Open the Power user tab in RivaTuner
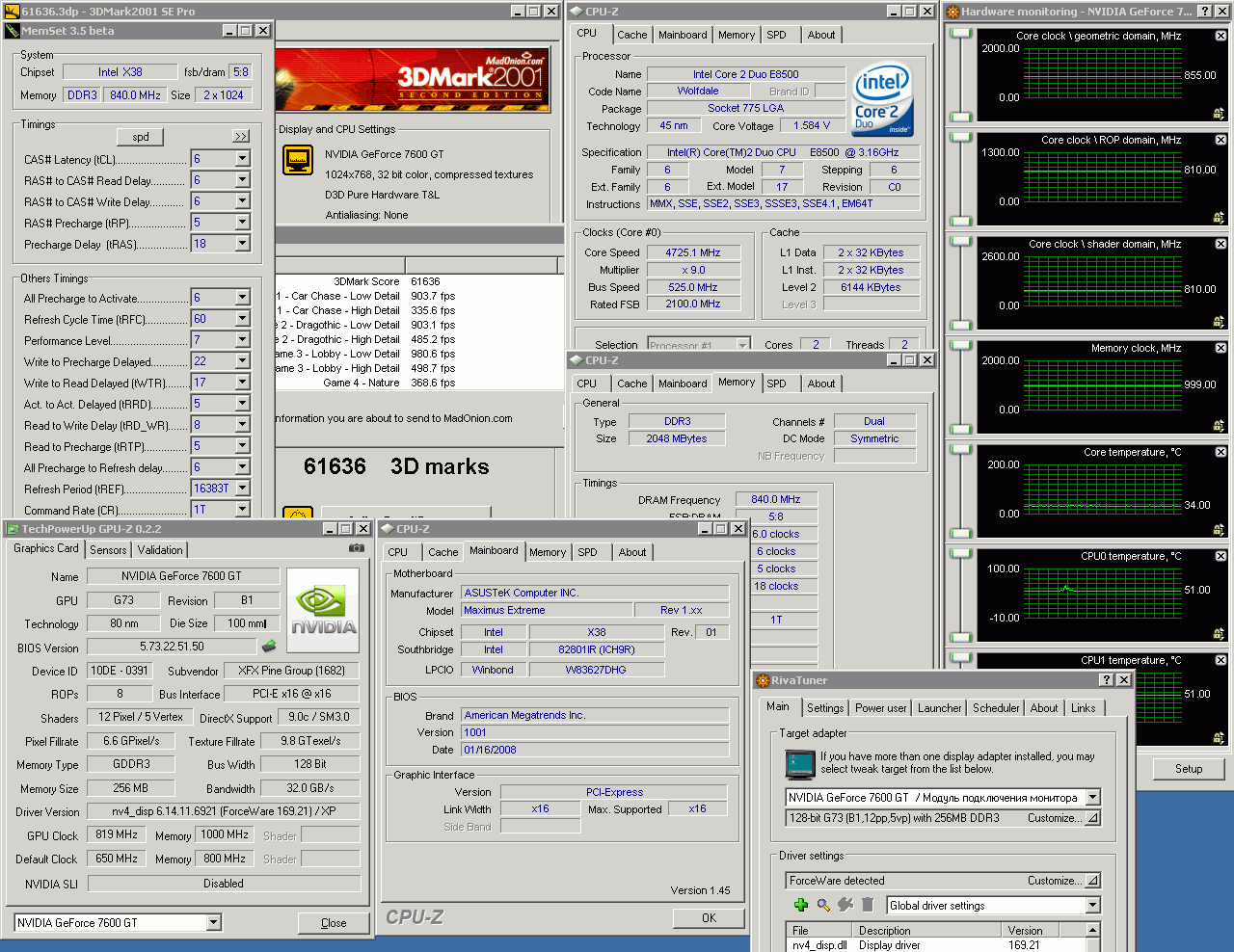Image resolution: width=1234 pixels, height=952 pixels. click(881, 707)
